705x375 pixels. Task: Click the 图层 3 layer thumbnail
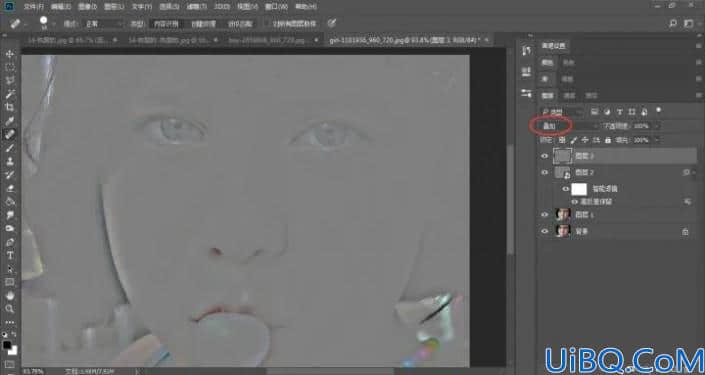coord(562,156)
